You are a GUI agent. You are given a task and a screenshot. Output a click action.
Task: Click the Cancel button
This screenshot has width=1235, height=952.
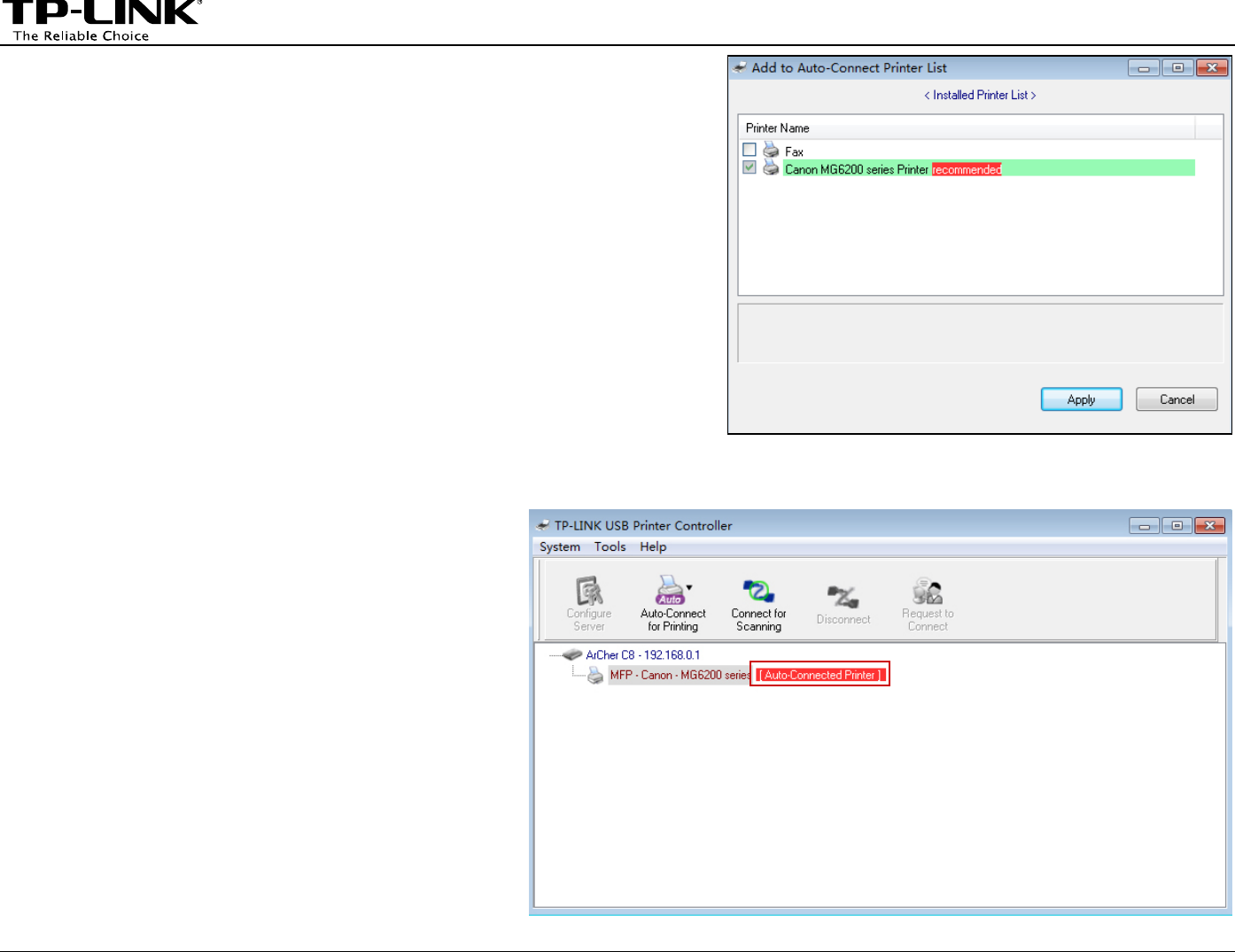point(1177,399)
